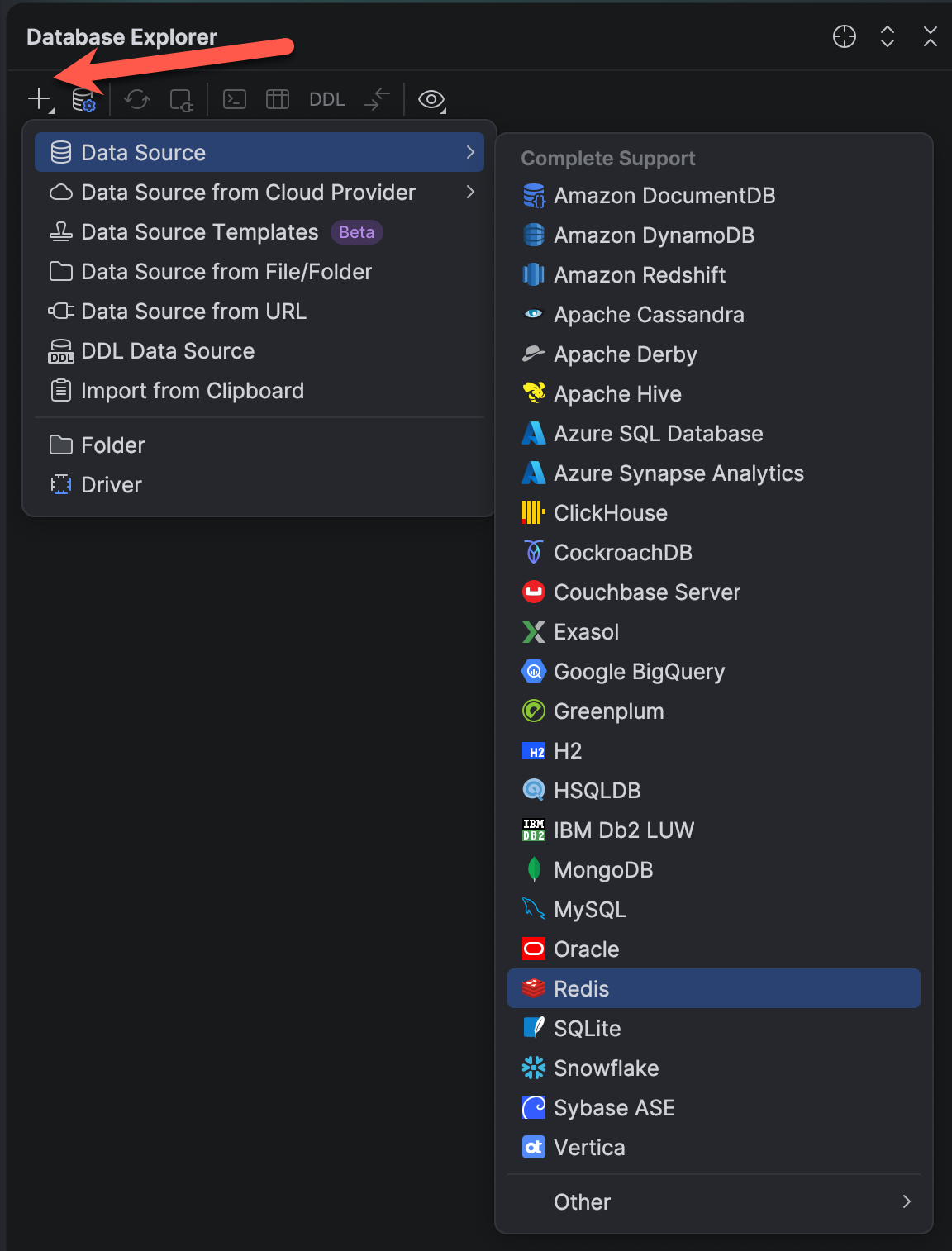Select the Driver menu entry
The width and height of the screenshot is (952, 1251).
[x=259, y=485]
